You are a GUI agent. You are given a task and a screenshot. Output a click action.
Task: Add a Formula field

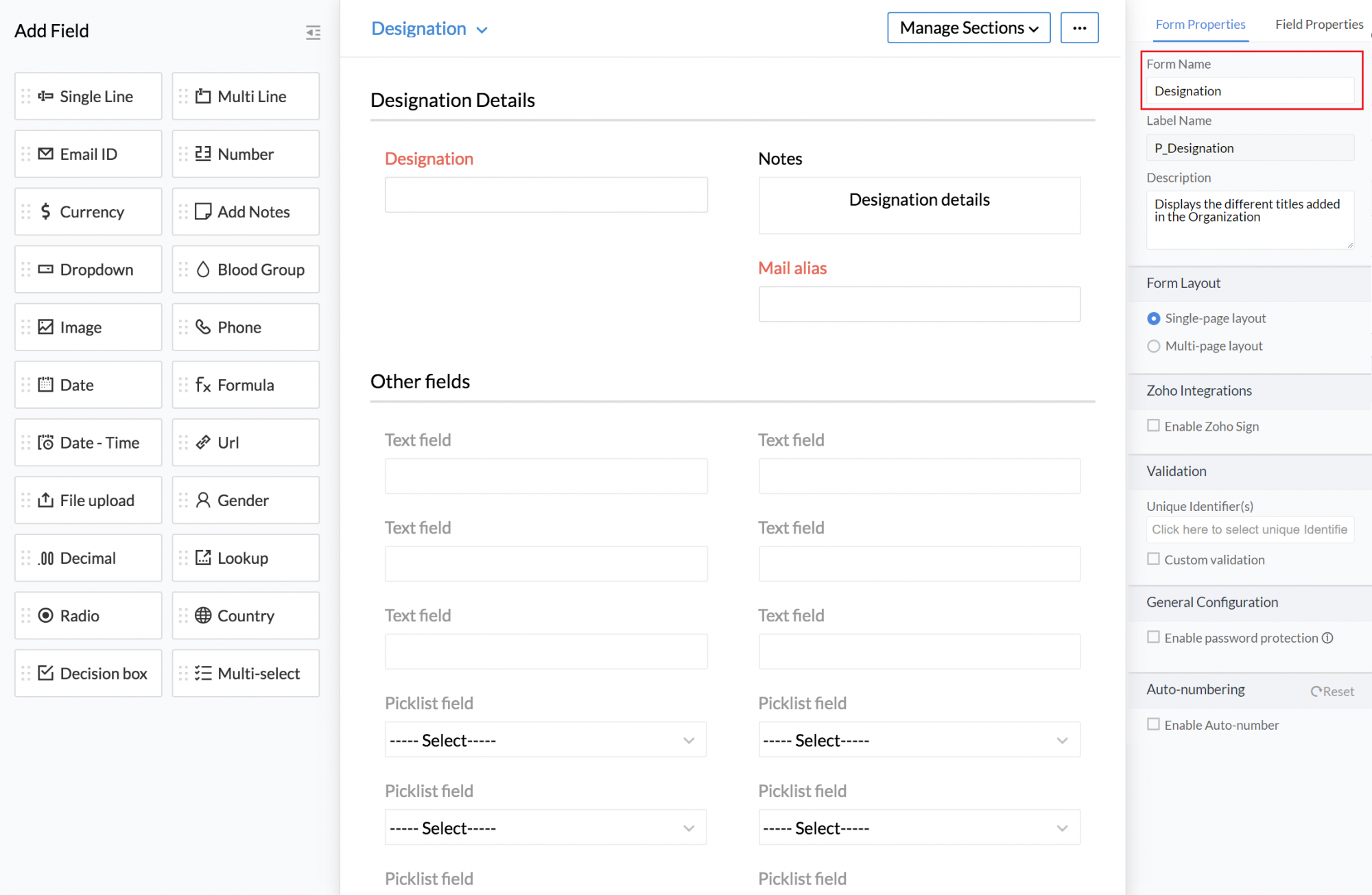point(245,385)
